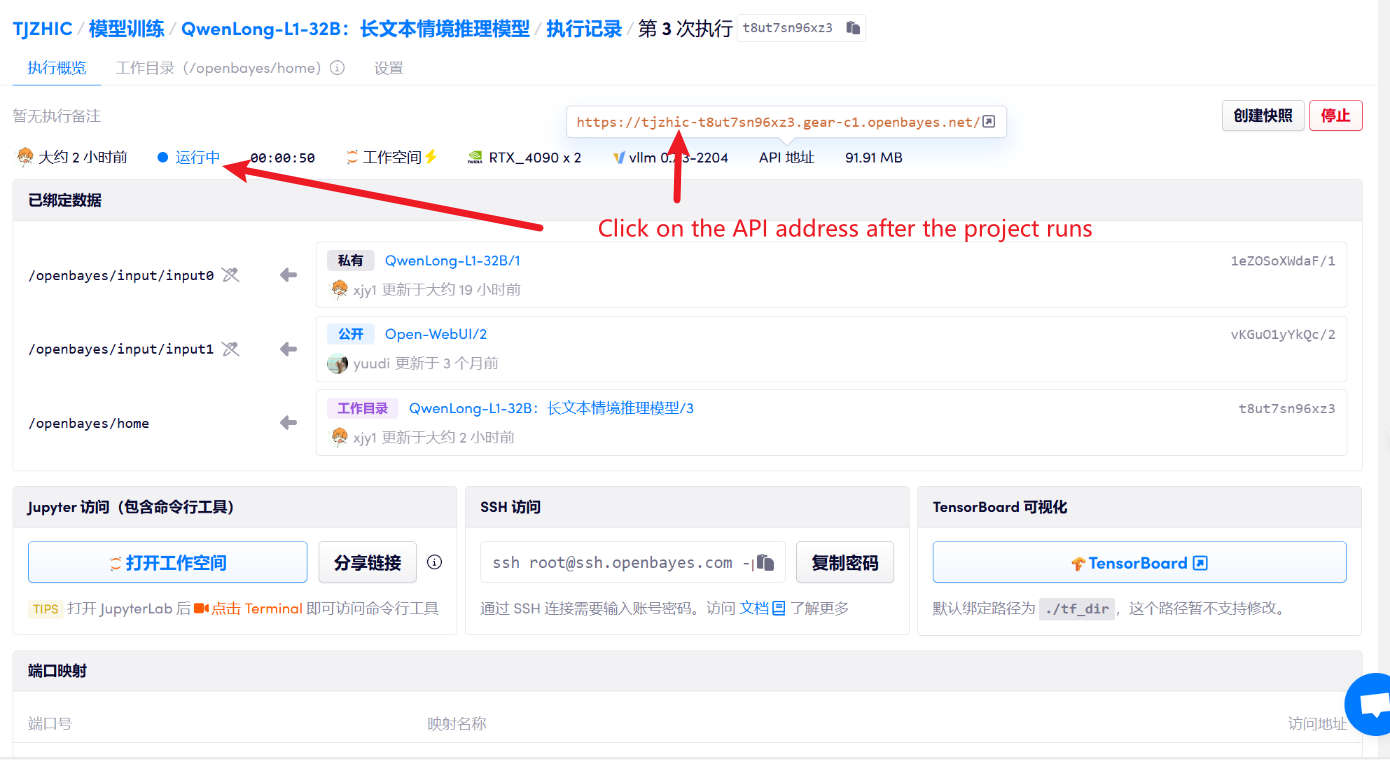Copy the execution ID t8ut7sn96xz3

(x=852, y=28)
